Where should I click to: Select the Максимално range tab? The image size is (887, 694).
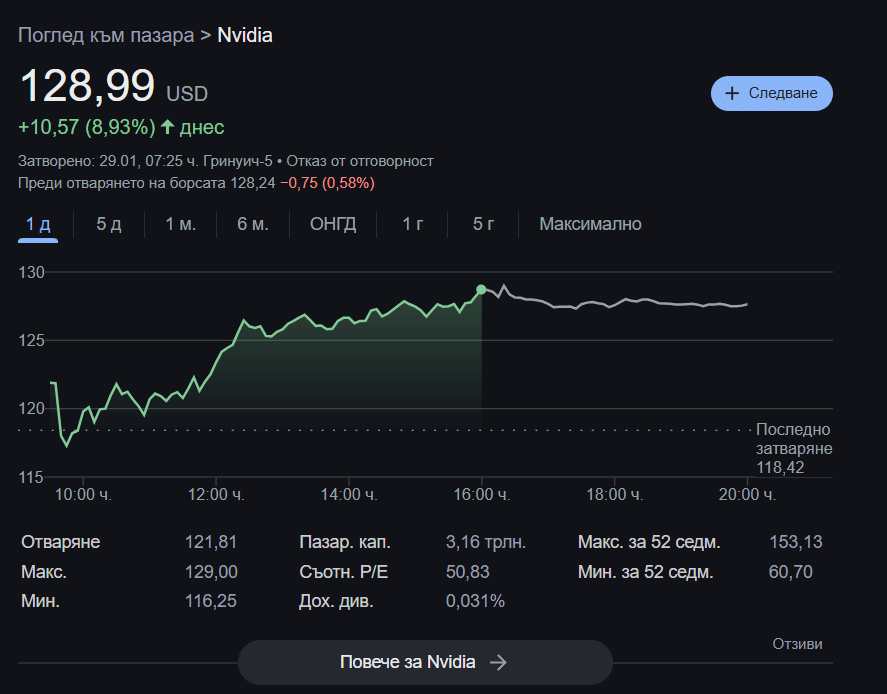coord(590,224)
